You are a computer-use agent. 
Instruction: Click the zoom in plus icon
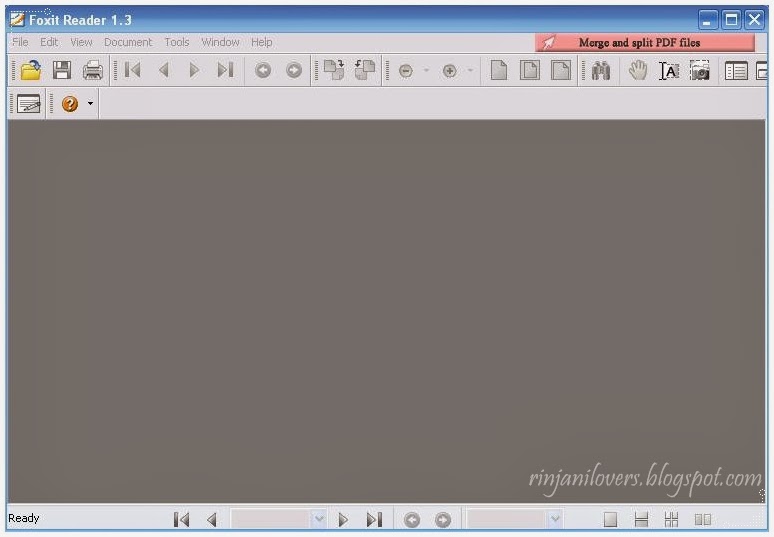(449, 71)
